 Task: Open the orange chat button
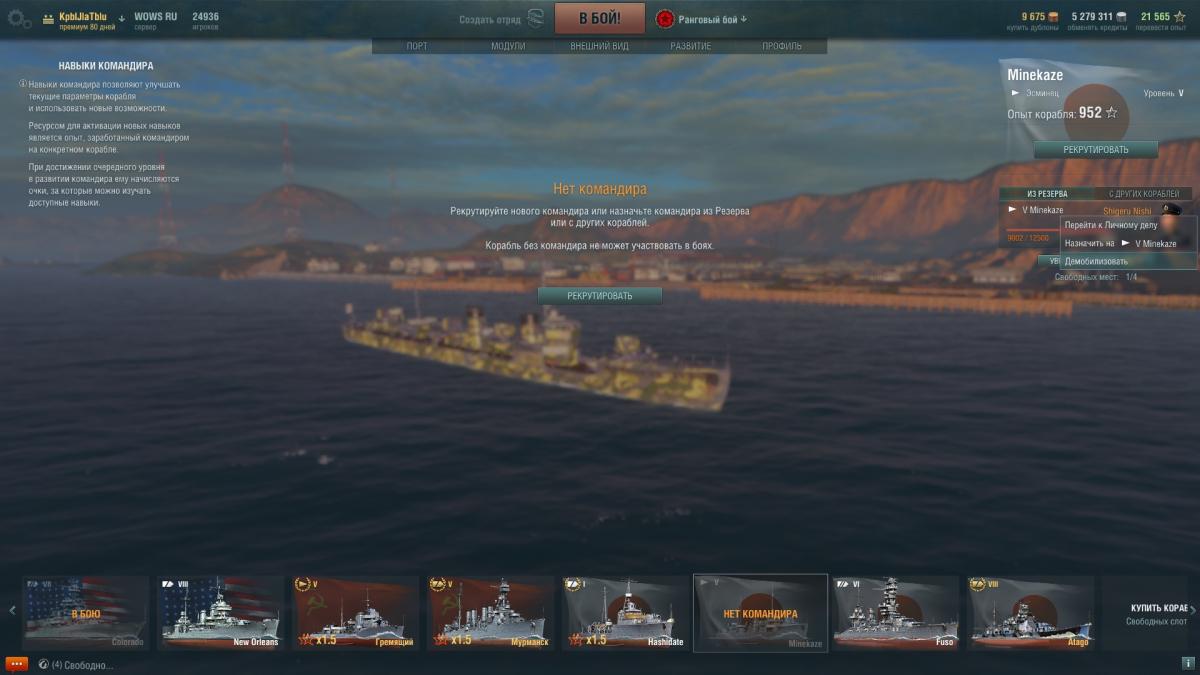[16, 664]
